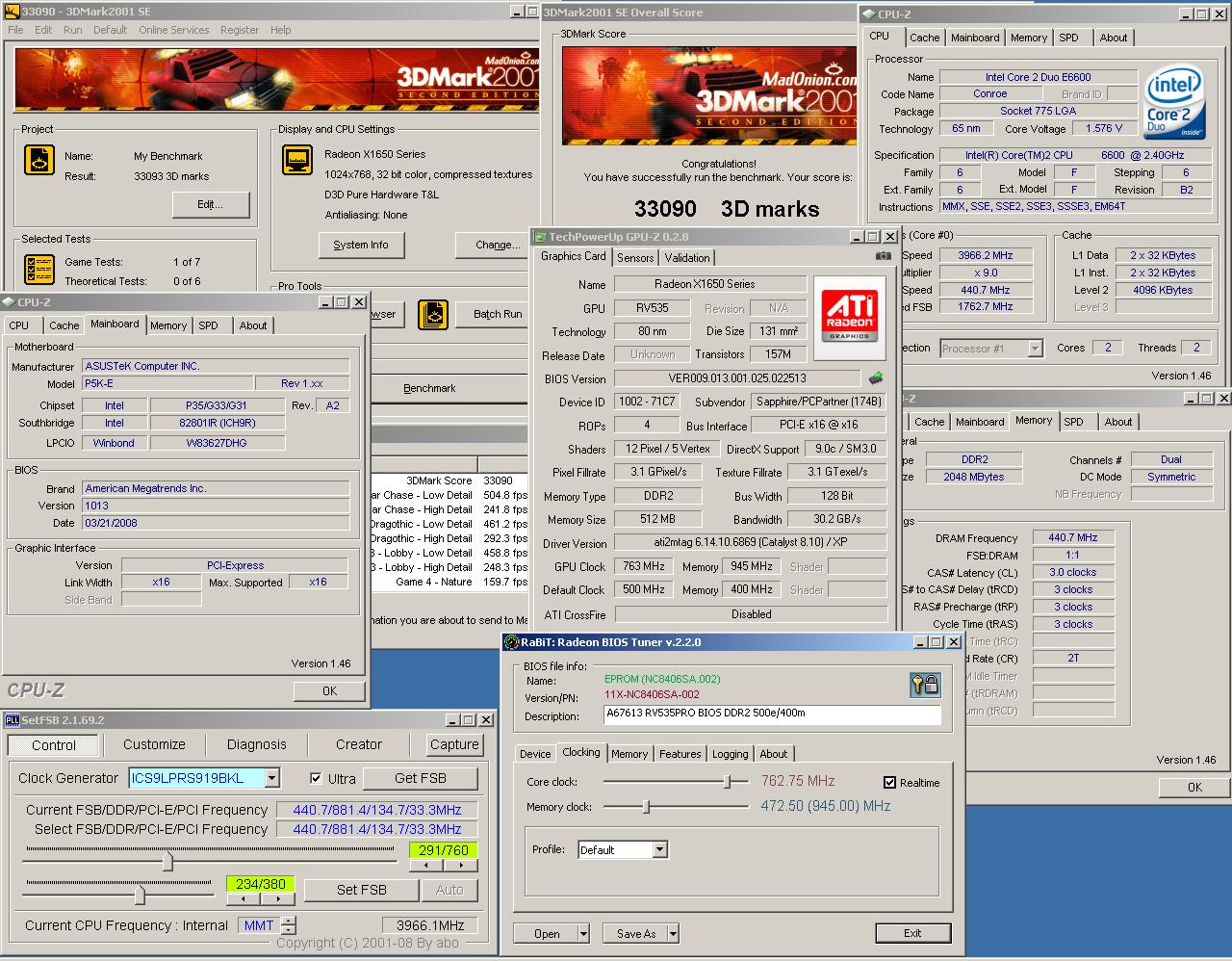Click the Capture button in SetFSB
1232x961 pixels.
click(x=454, y=744)
